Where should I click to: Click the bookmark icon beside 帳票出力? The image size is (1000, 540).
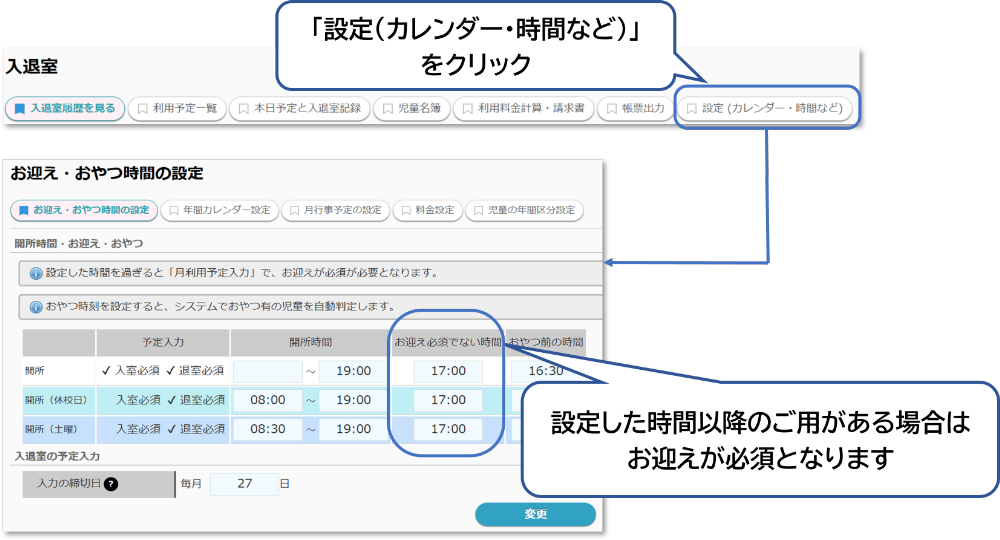(x=613, y=109)
